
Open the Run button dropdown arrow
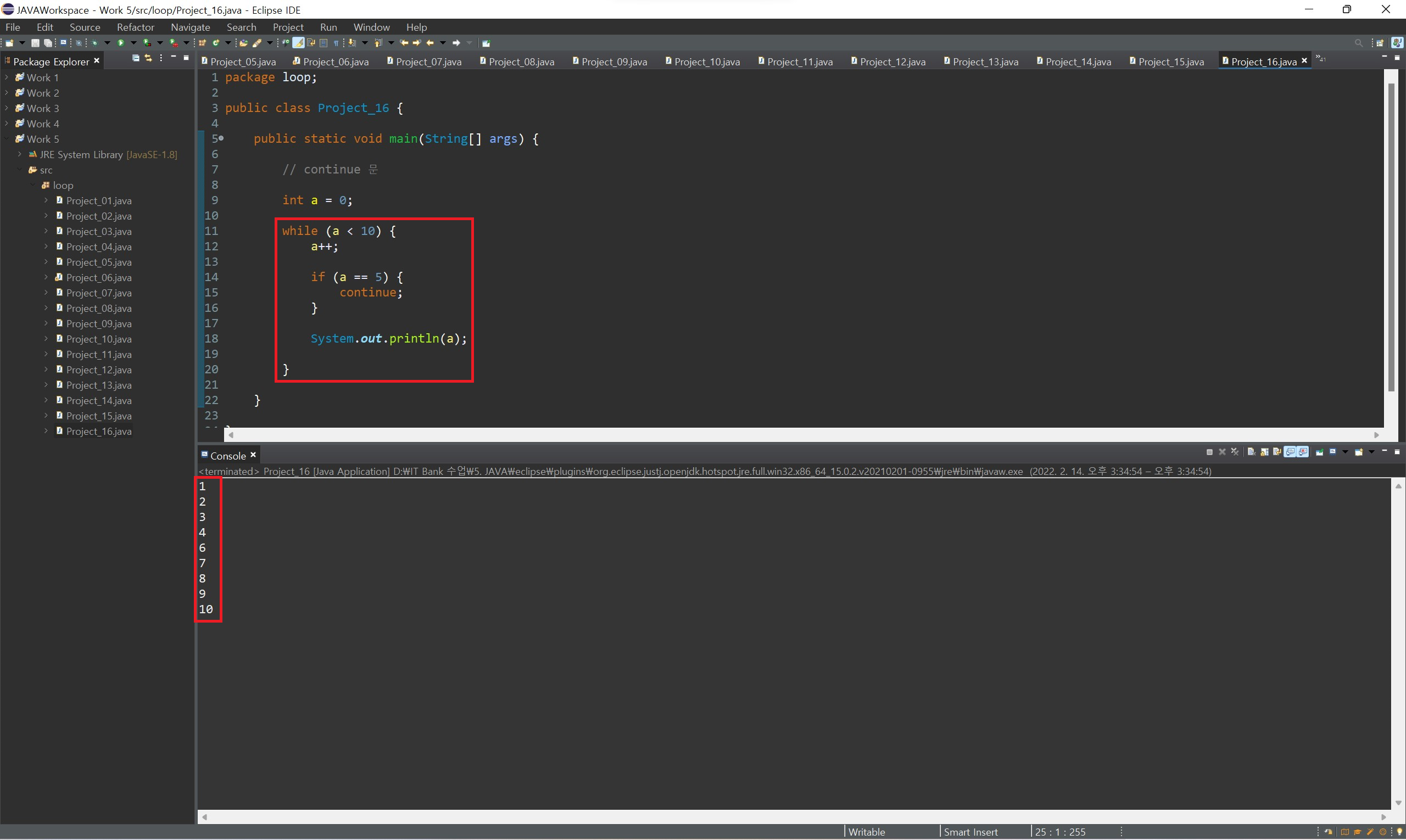pos(133,43)
